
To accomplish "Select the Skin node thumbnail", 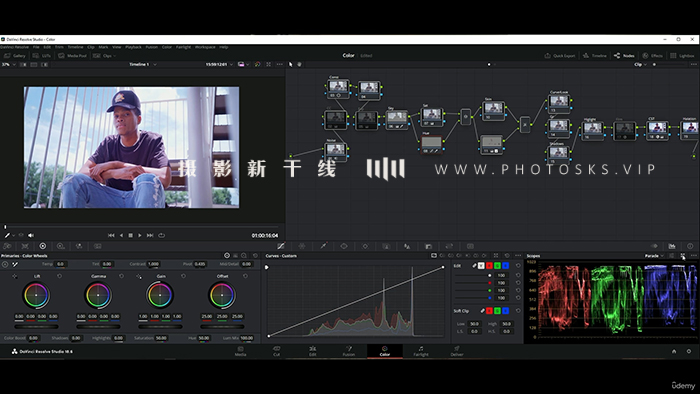I will coord(493,108).
